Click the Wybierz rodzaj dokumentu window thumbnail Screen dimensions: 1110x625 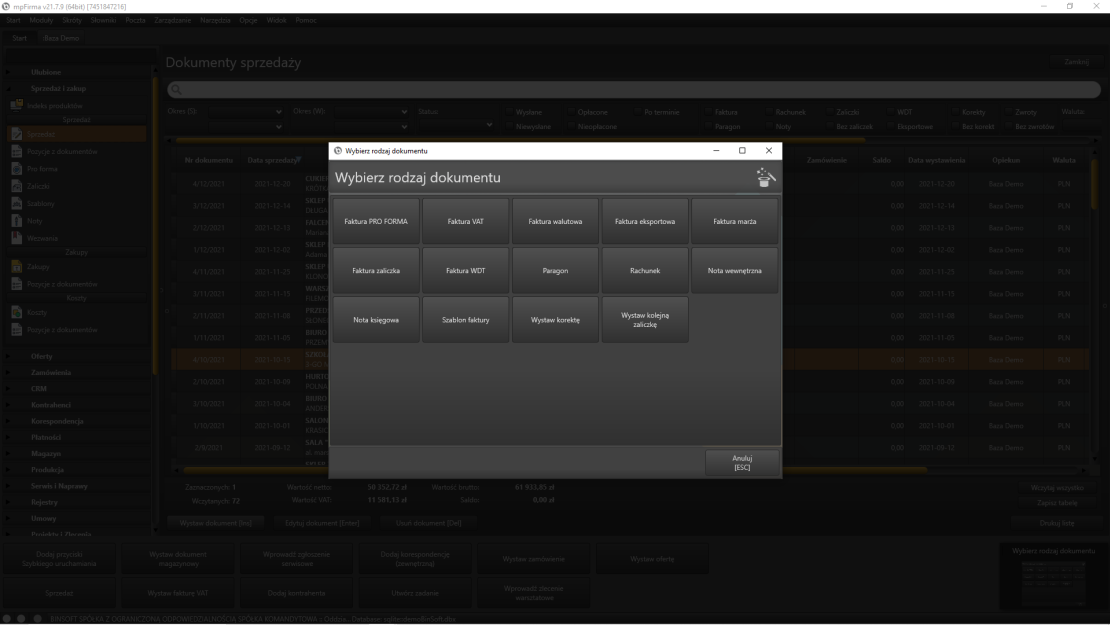[x=1052, y=575]
